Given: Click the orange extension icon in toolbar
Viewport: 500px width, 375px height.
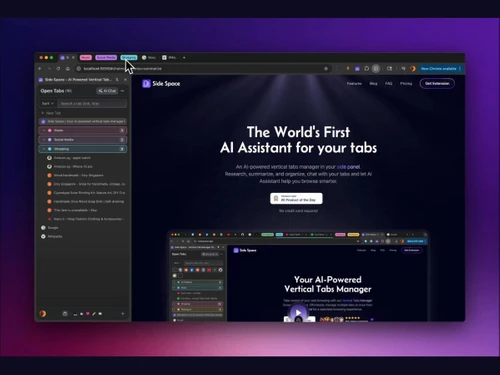Looking at the screenshot, I should [x=348, y=69].
